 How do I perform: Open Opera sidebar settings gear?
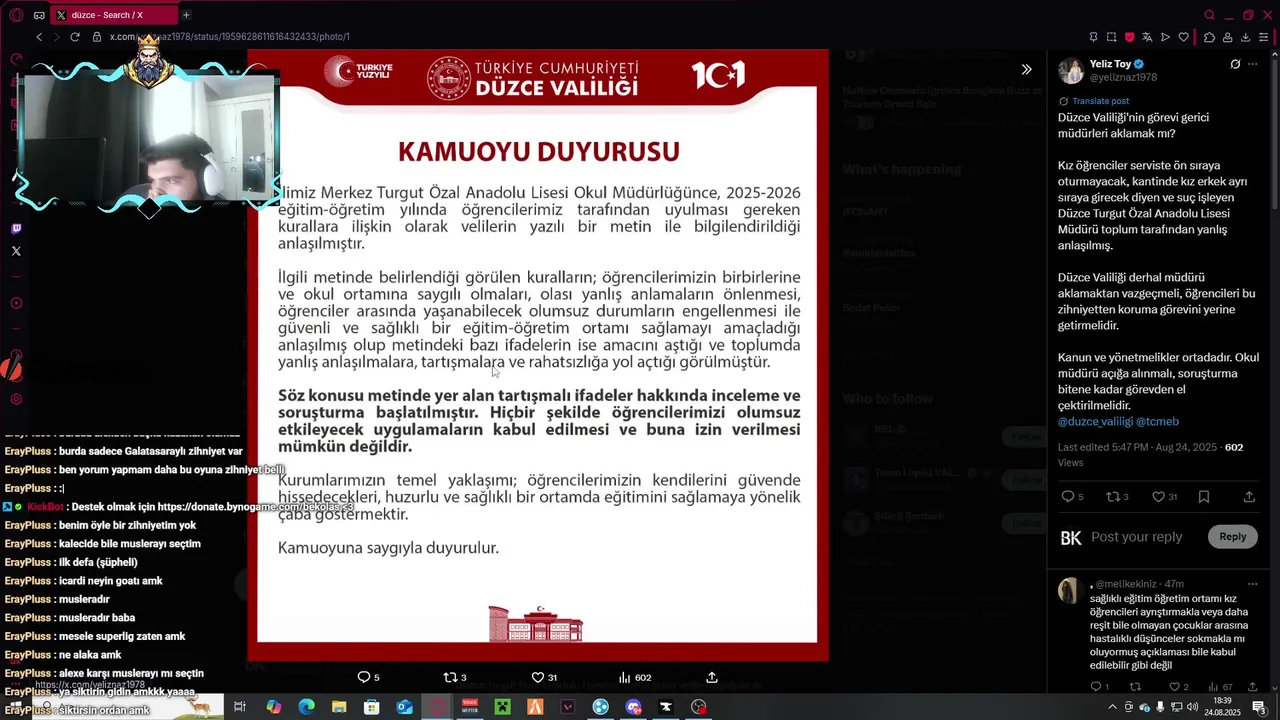16,399
